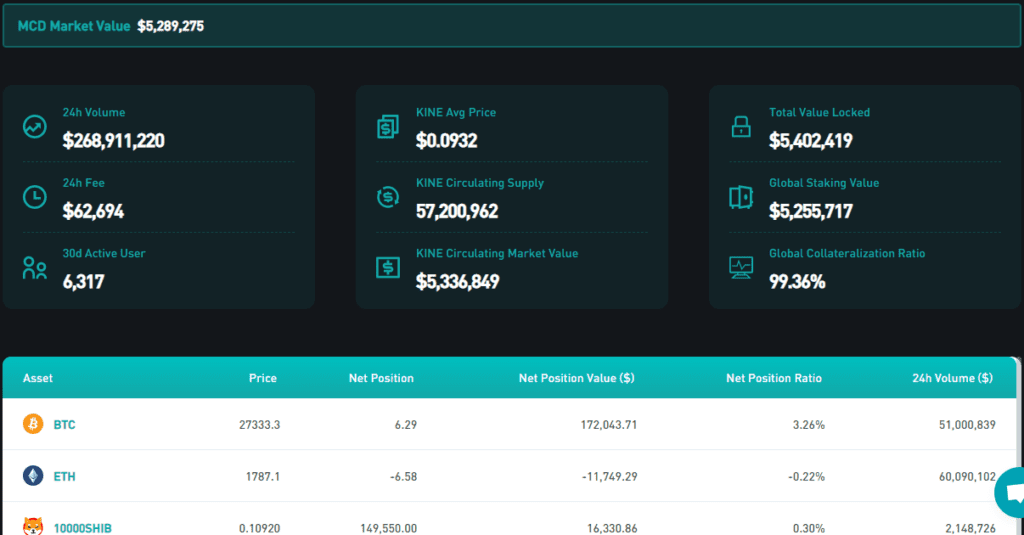Screen dimensions: 1024x535
Task: Open the 10000SHIB asset link
Action: [82, 528]
